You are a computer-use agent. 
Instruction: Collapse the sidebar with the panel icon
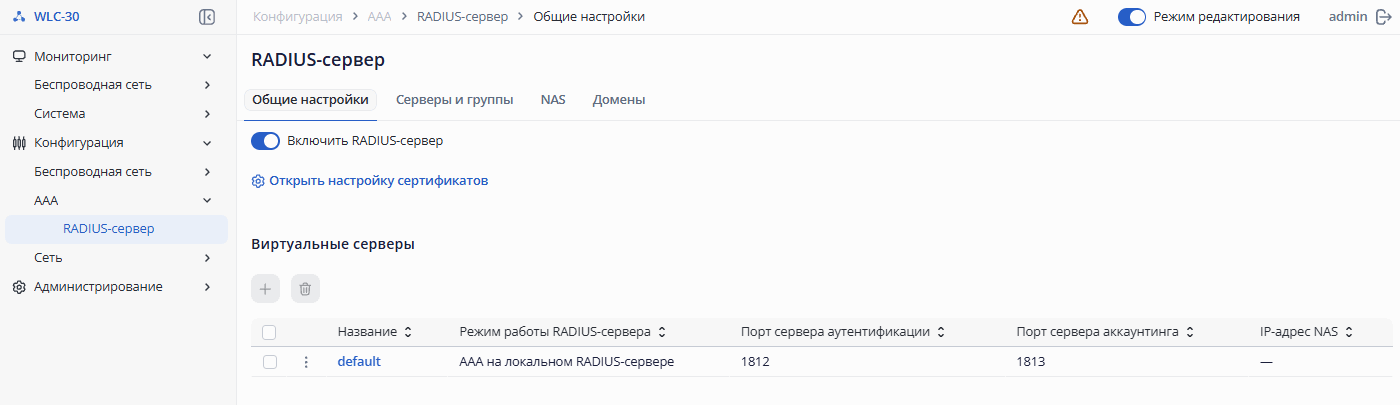207,17
